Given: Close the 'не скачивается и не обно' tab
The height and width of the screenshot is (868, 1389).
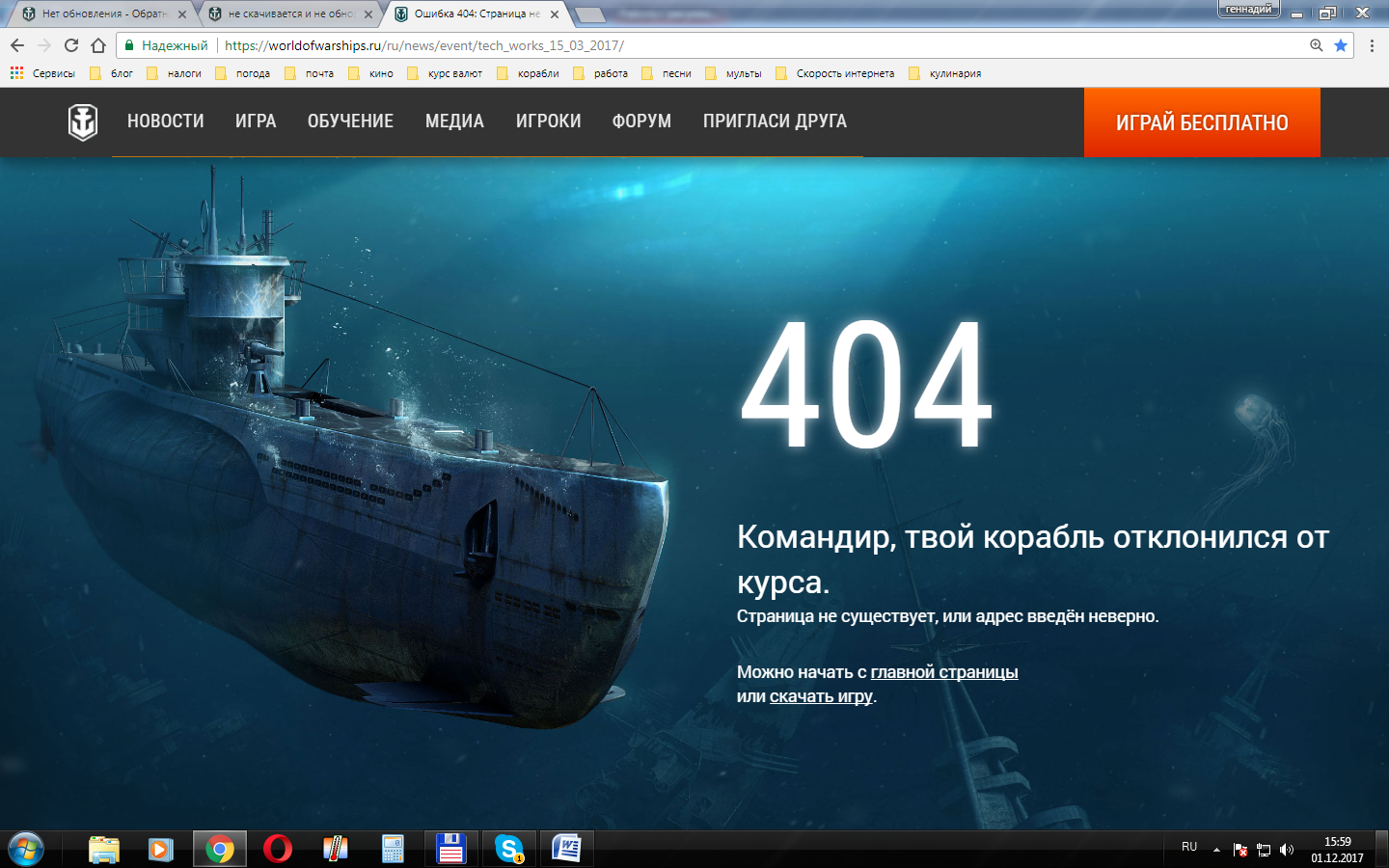Looking at the screenshot, I should pyautogui.click(x=368, y=14).
